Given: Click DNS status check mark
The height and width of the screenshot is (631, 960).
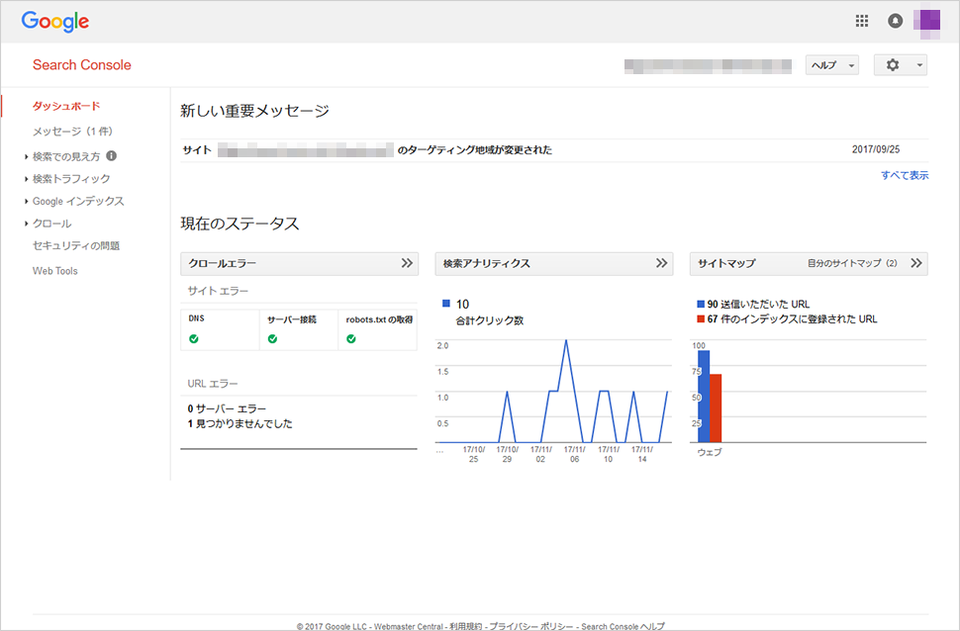Looking at the screenshot, I should [x=194, y=338].
